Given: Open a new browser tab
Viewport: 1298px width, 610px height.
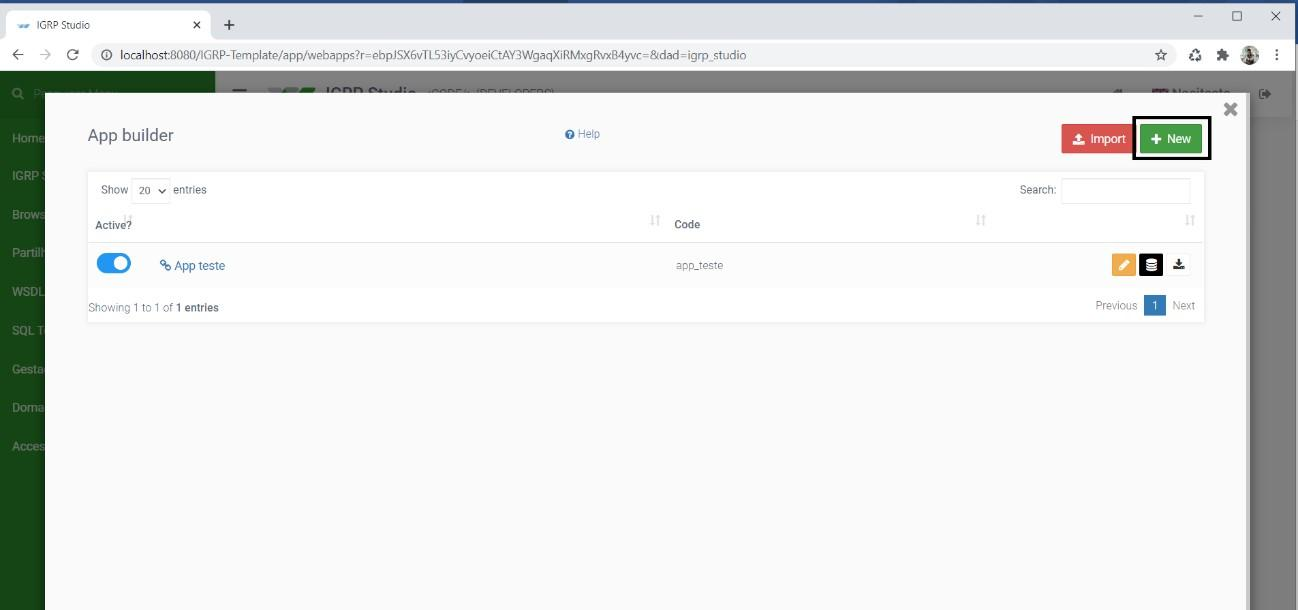Looking at the screenshot, I should point(229,25).
